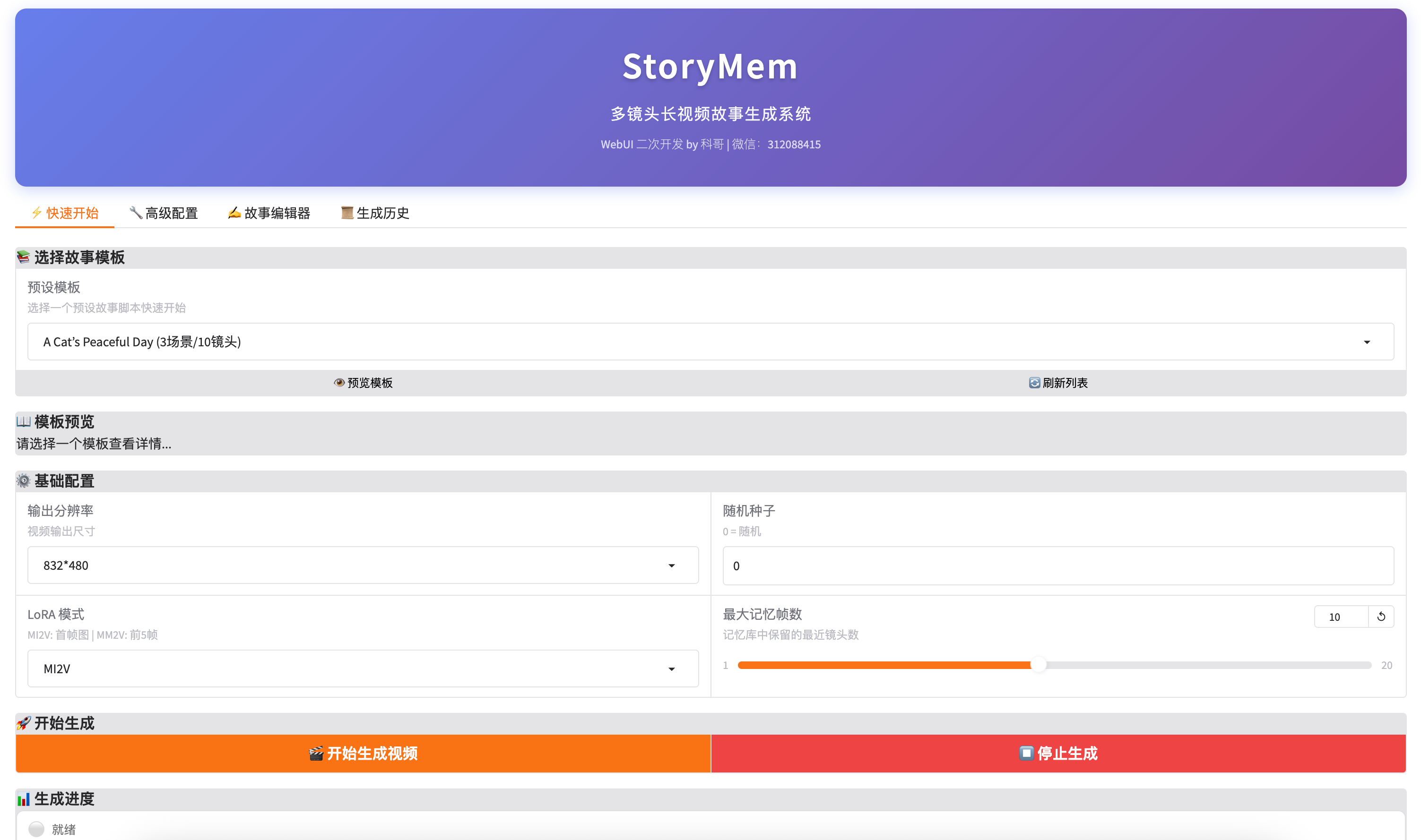
Task: Click the gray 就绪 status indicator circle
Action: 36,829
